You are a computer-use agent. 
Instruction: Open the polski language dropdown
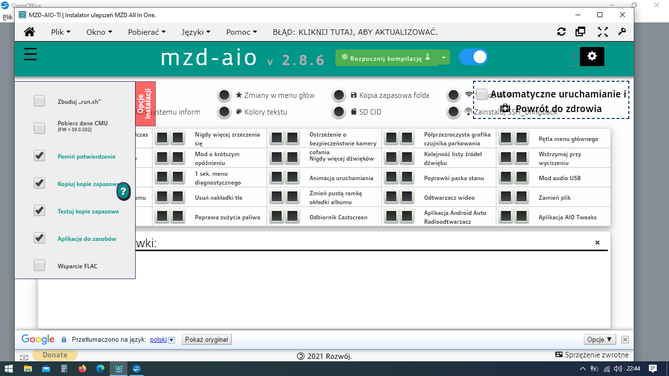tap(162, 340)
